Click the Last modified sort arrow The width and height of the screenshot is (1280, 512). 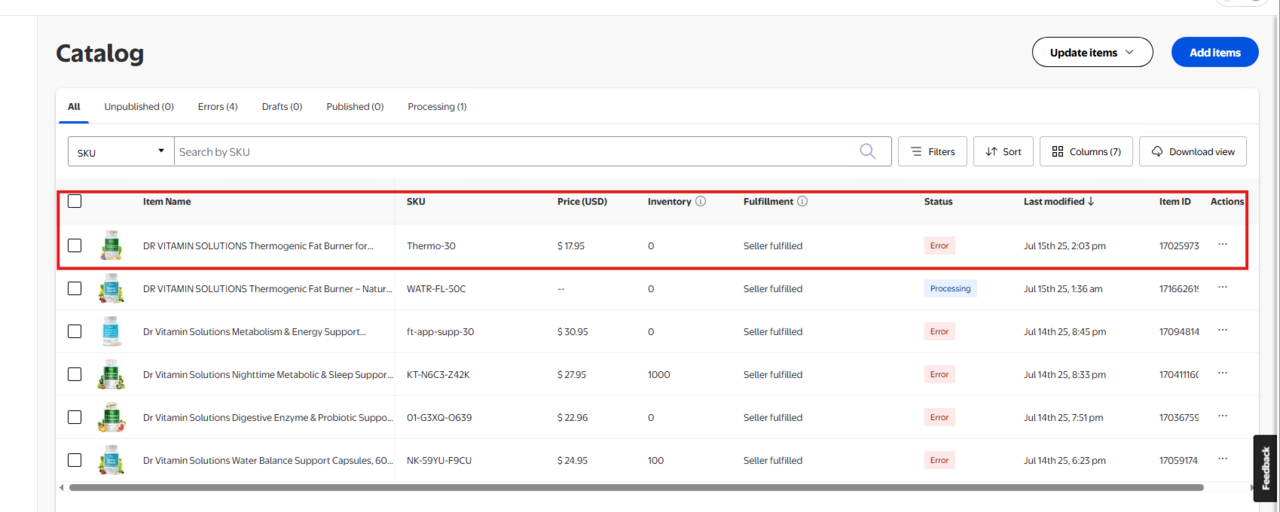coord(1090,202)
